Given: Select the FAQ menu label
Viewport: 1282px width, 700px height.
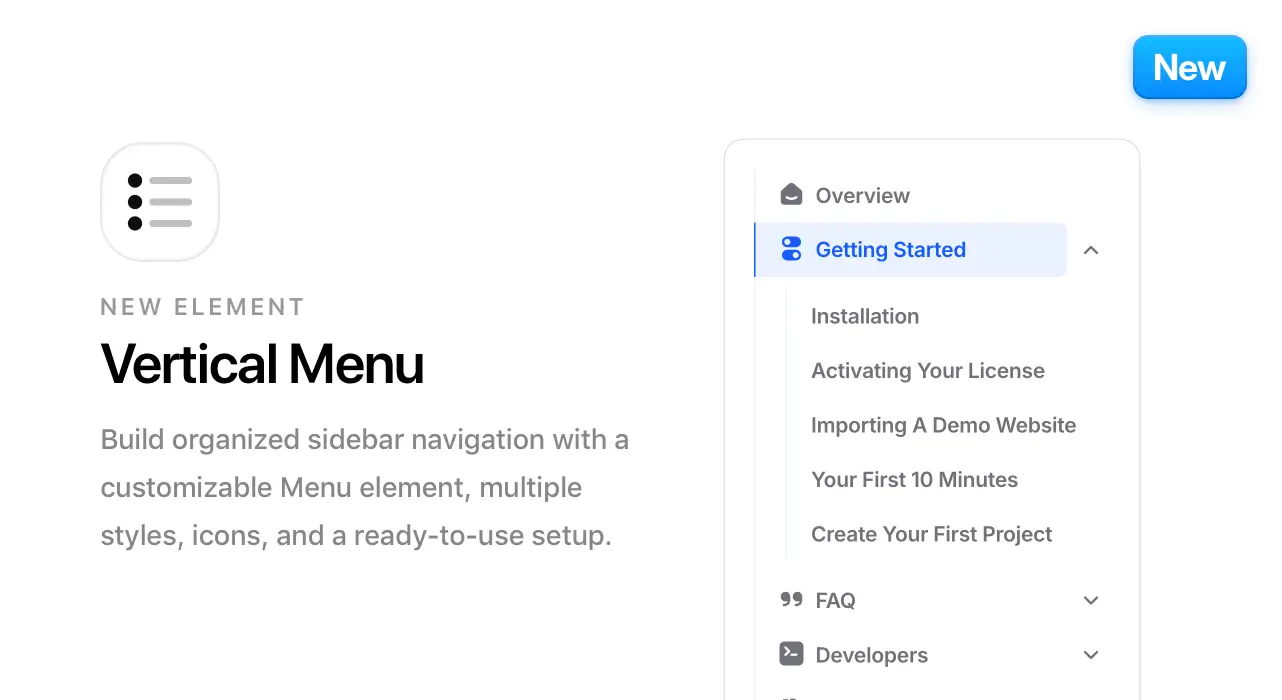Looking at the screenshot, I should 835,600.
